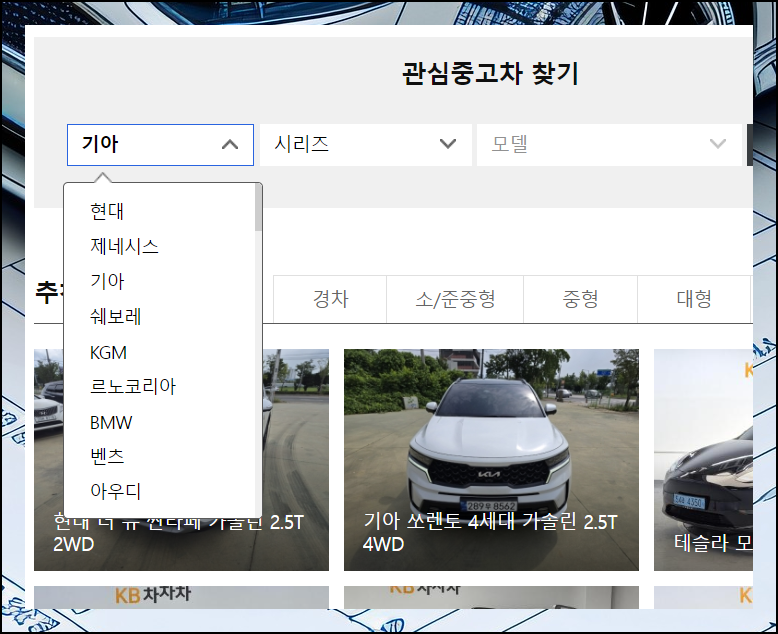This screenshot has width=778, height=634.
Task: Click the manufacturer list scrollbar
Action: coord(258,207)
